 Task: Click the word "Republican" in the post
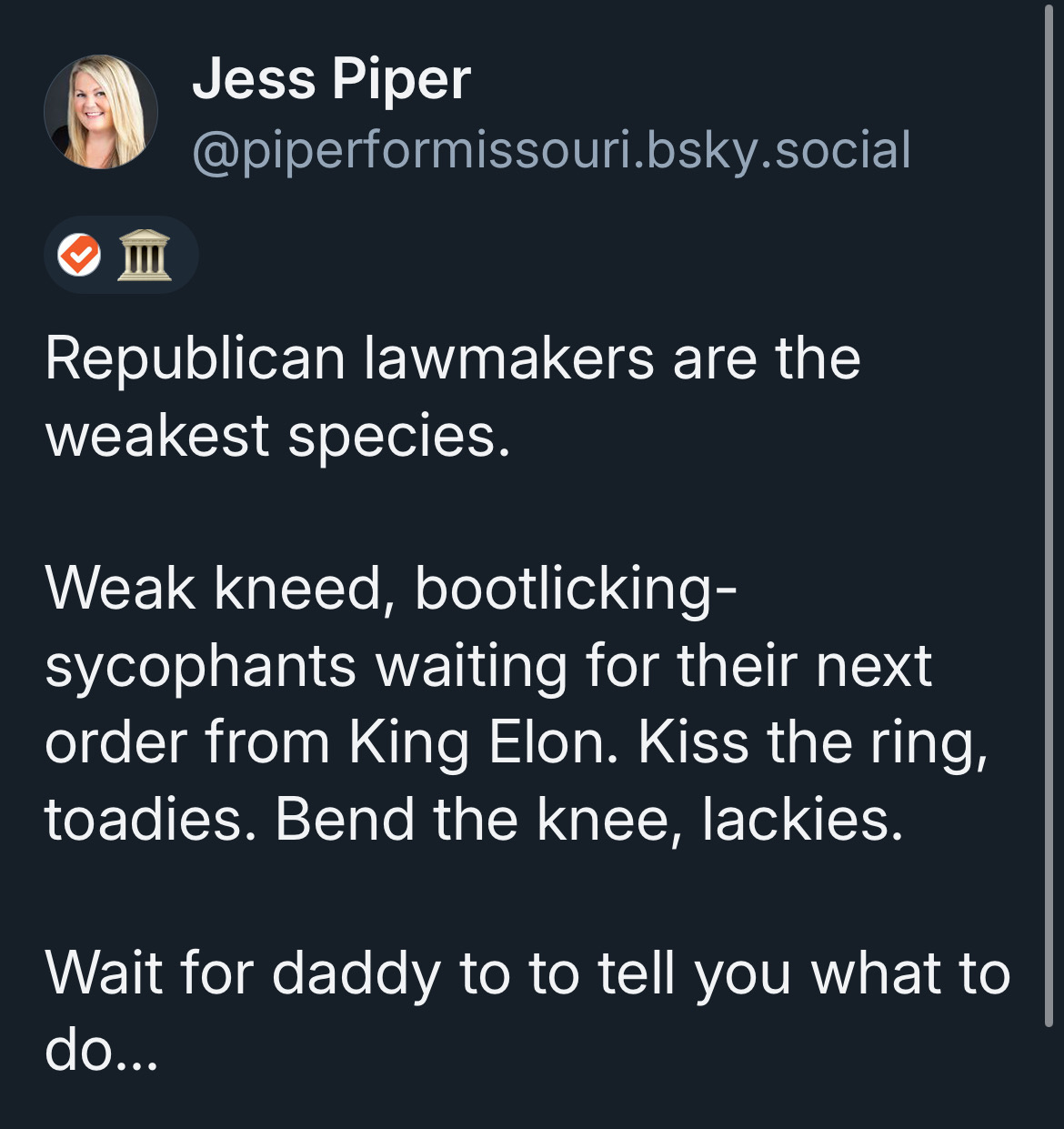point(195,358)
